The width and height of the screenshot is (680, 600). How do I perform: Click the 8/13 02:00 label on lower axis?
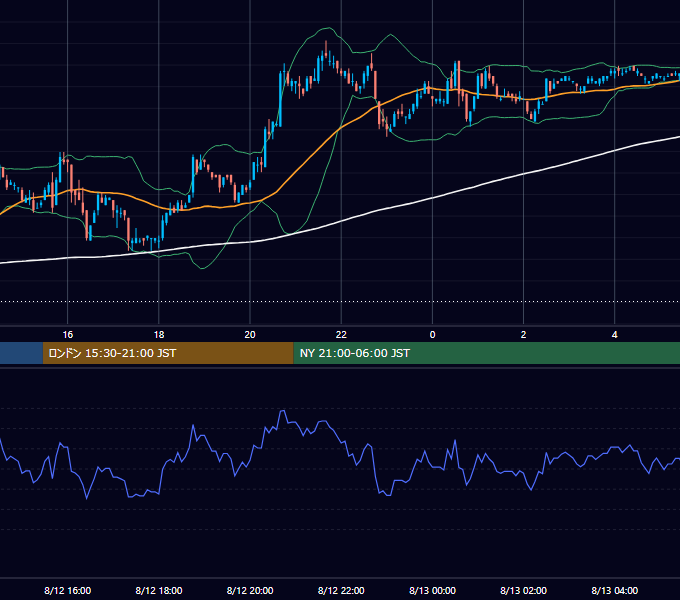tap(523, 590)
